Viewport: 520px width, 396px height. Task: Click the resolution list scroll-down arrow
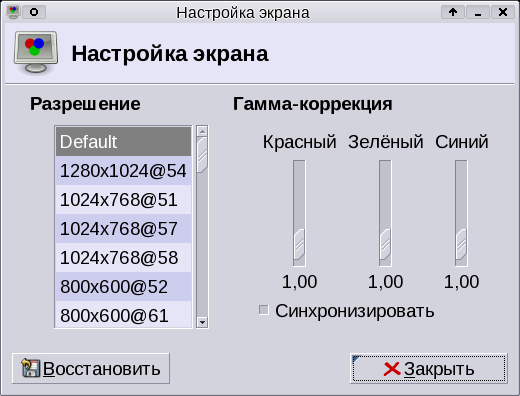point(202,322)
